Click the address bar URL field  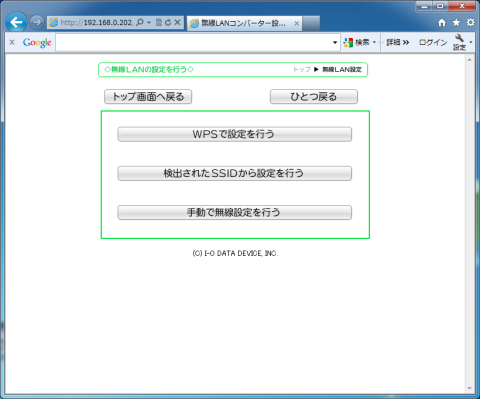coord(96,22)
